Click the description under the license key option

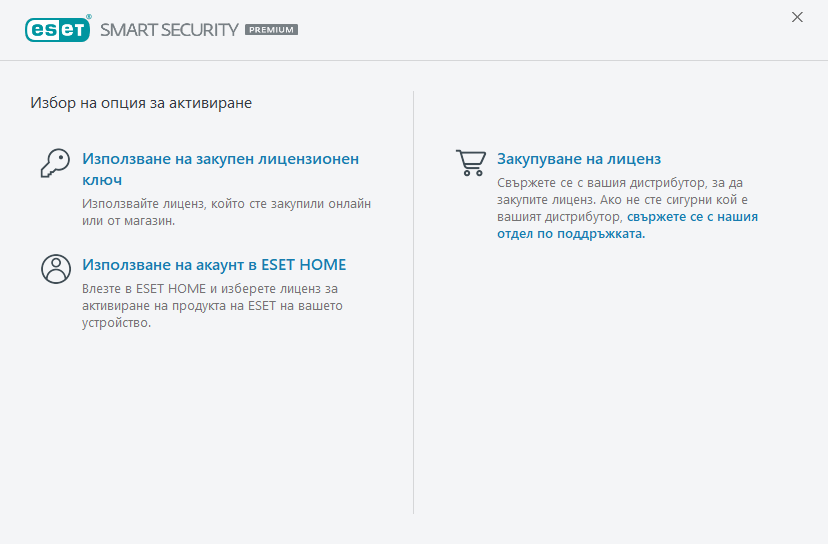coord(226,212)
